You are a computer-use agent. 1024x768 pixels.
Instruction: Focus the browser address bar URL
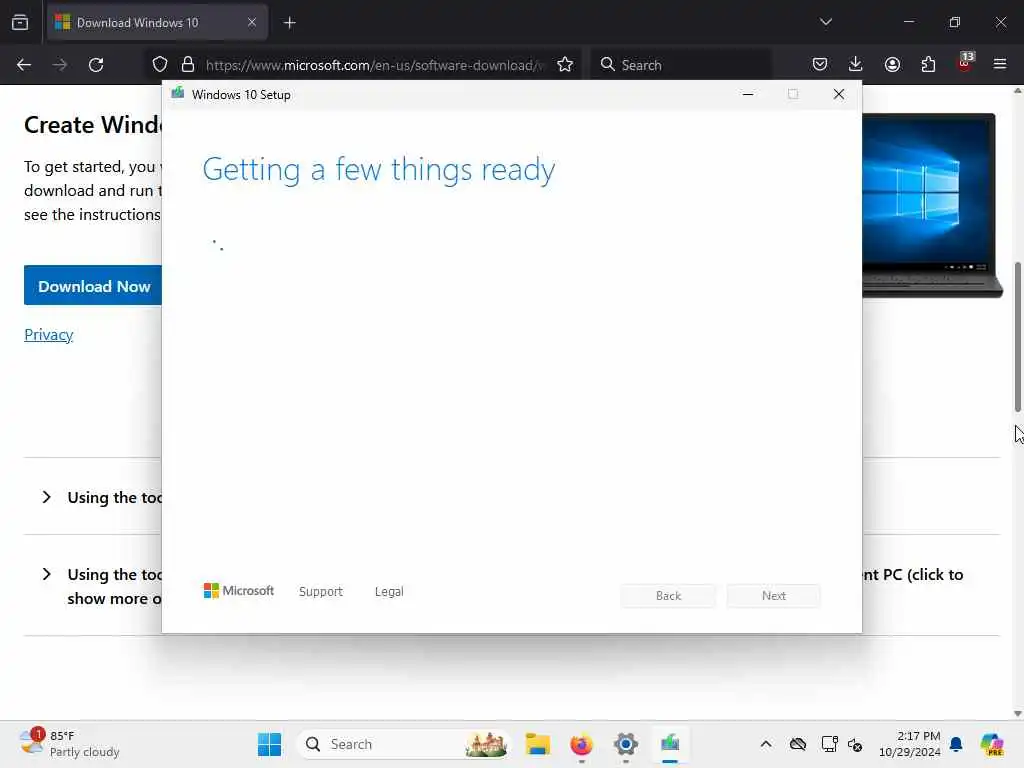coord(374,65)
